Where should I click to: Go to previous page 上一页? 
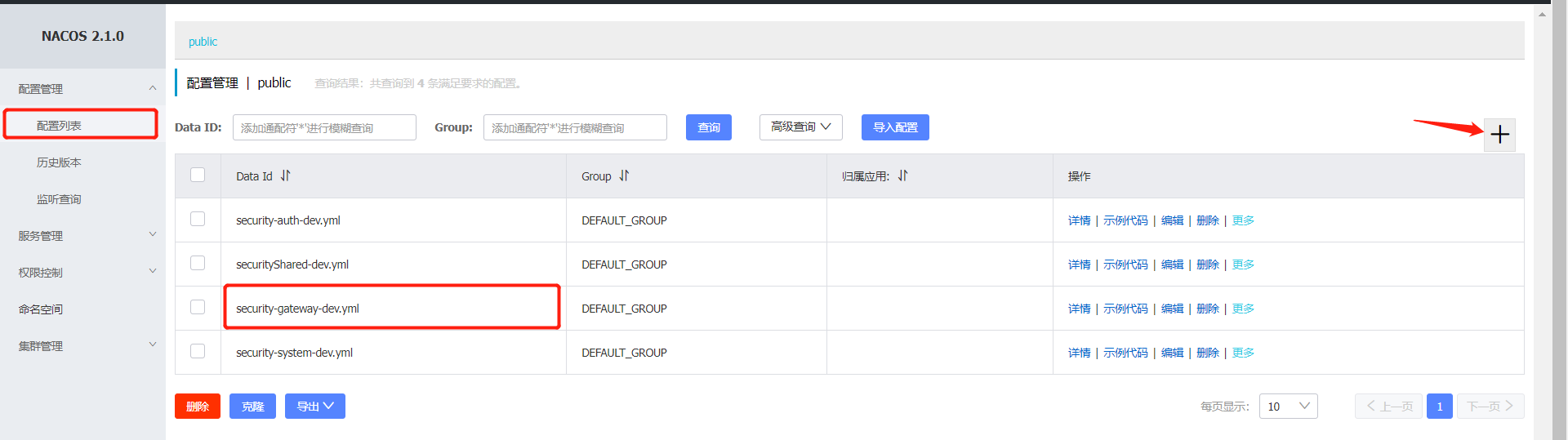pos(1389,407)
